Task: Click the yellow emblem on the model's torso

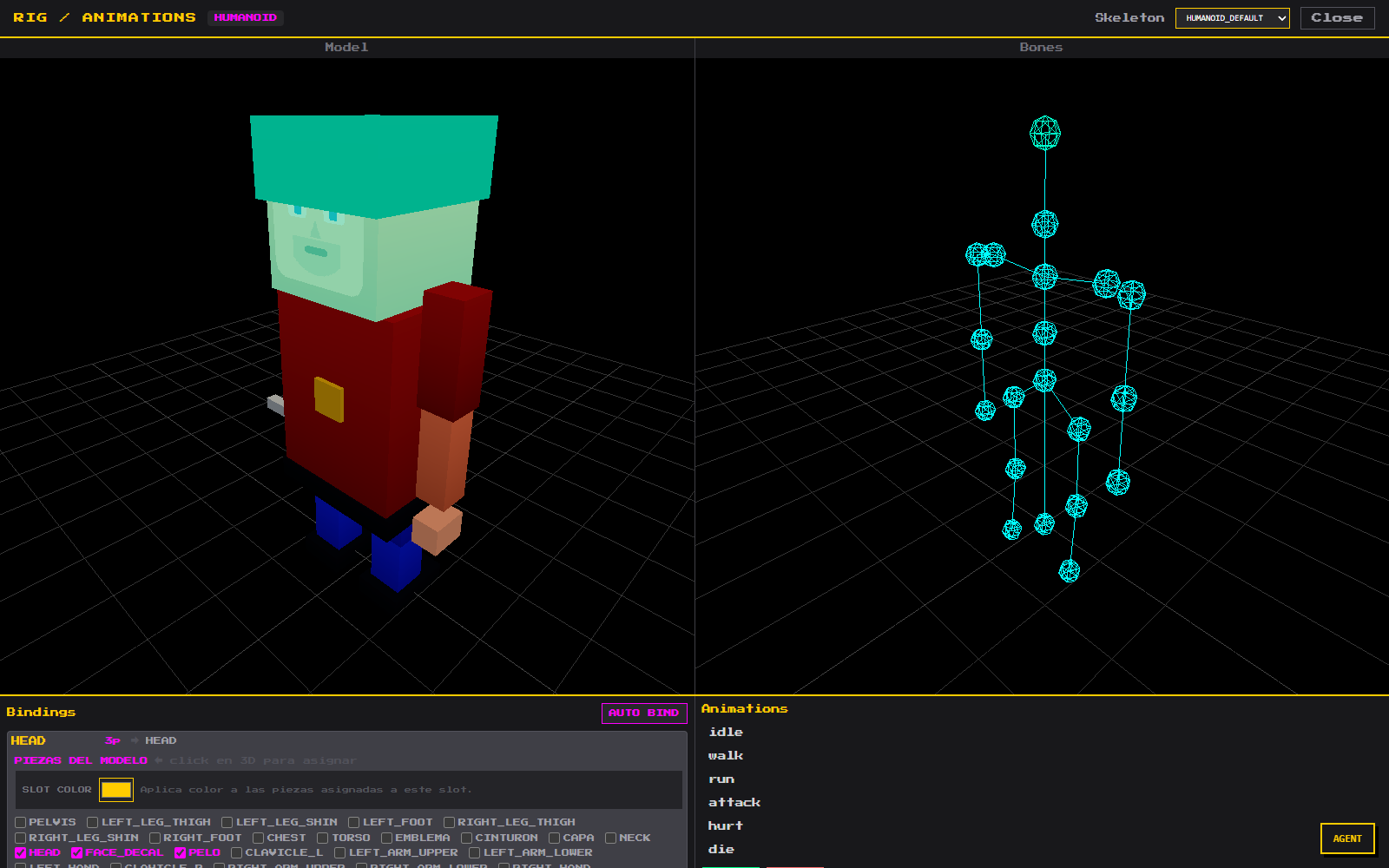Action: point(329,399)
